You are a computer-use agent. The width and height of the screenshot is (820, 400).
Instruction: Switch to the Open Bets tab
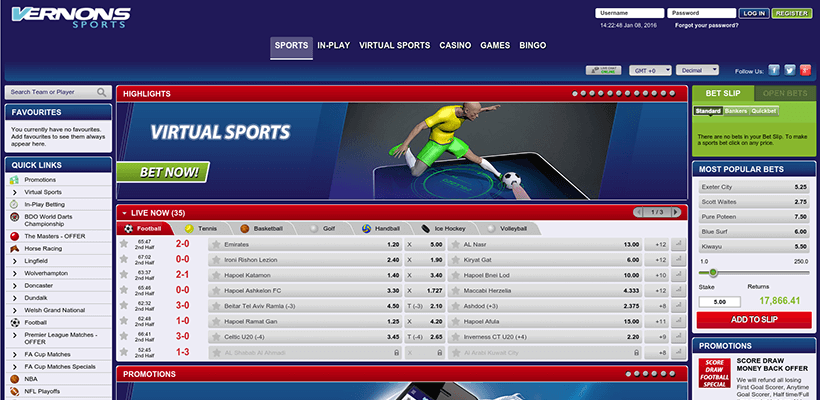(x=785, y=94)
